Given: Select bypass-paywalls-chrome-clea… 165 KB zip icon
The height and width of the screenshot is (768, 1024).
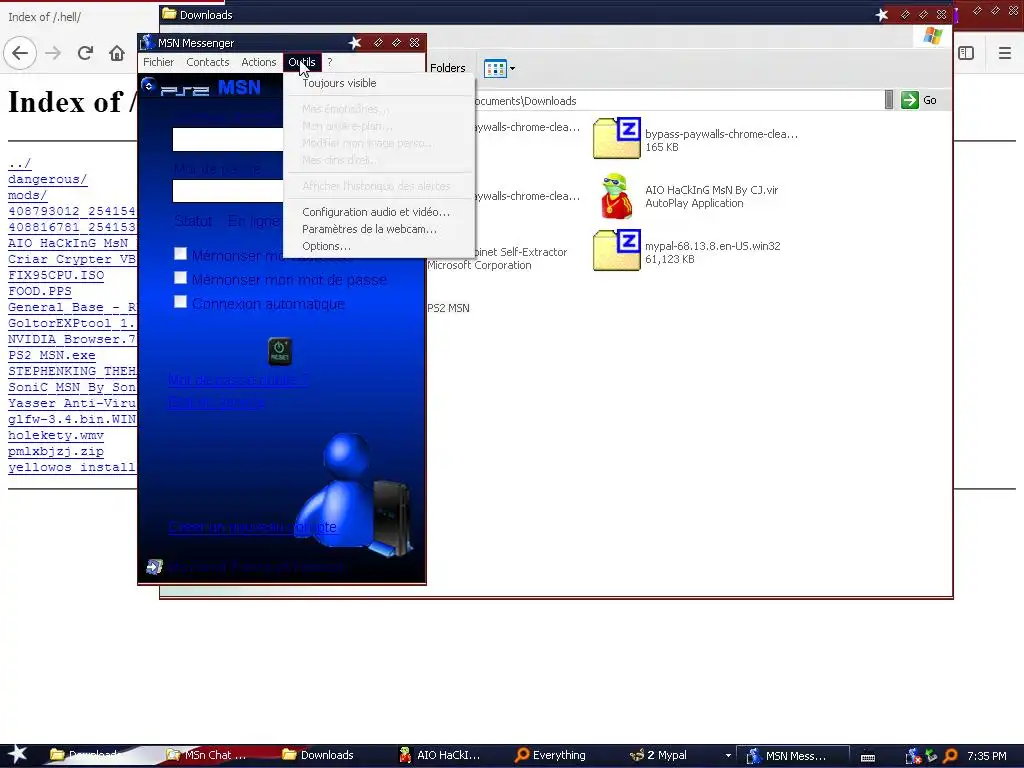Looking at the screenshot, I should 616,138.
